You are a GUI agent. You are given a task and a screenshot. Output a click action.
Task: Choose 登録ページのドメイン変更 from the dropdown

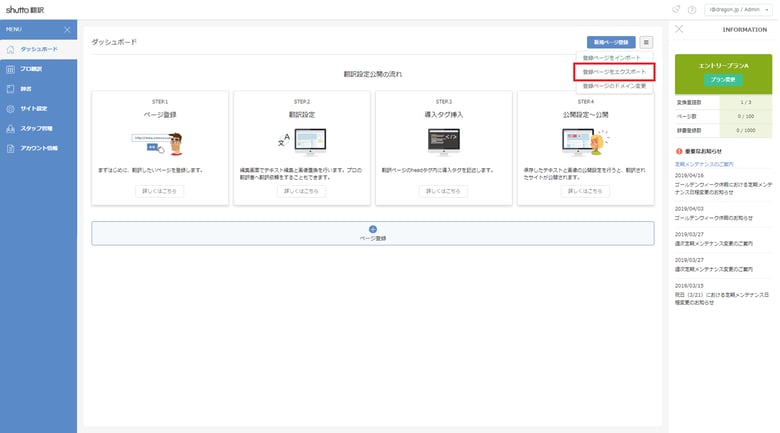(x=614, y=86)
